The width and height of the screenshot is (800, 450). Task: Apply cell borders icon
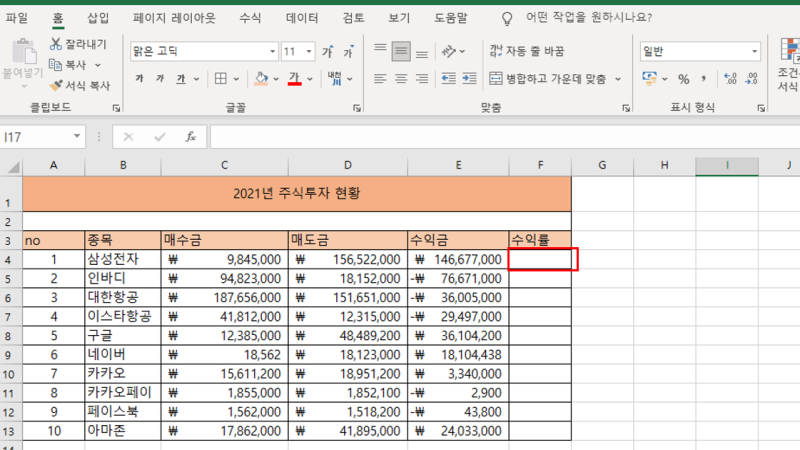click(221, 79)
